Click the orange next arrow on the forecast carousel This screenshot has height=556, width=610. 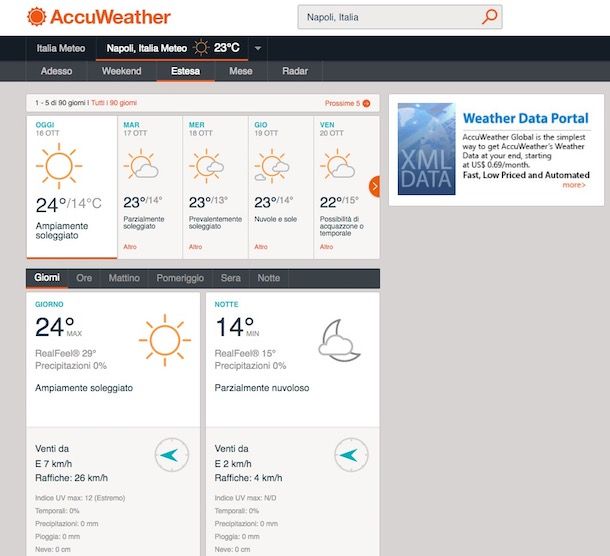point(374,187)
